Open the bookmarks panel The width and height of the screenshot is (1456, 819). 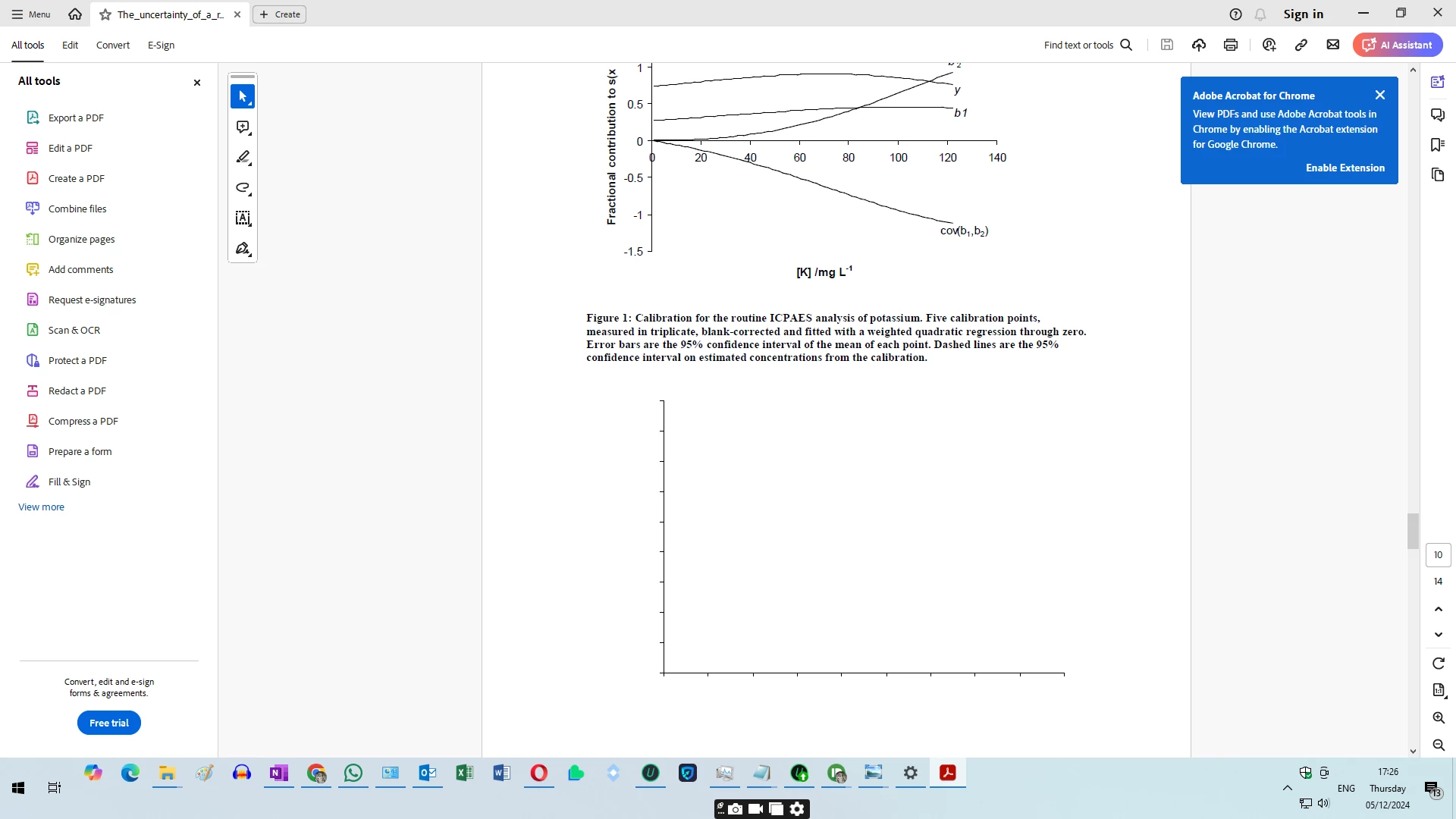1438,145
